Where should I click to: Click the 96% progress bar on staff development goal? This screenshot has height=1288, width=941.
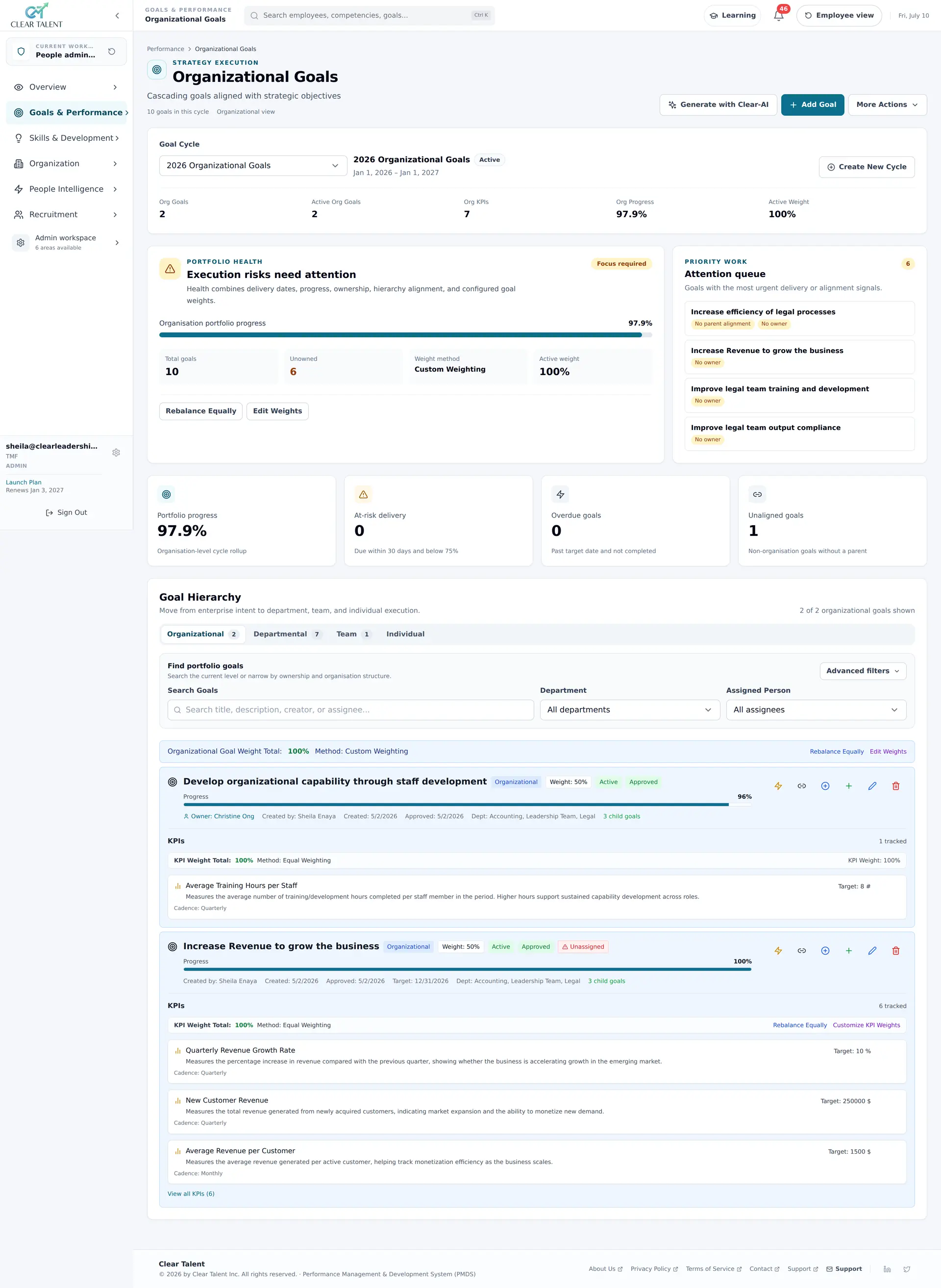point(467,805)
